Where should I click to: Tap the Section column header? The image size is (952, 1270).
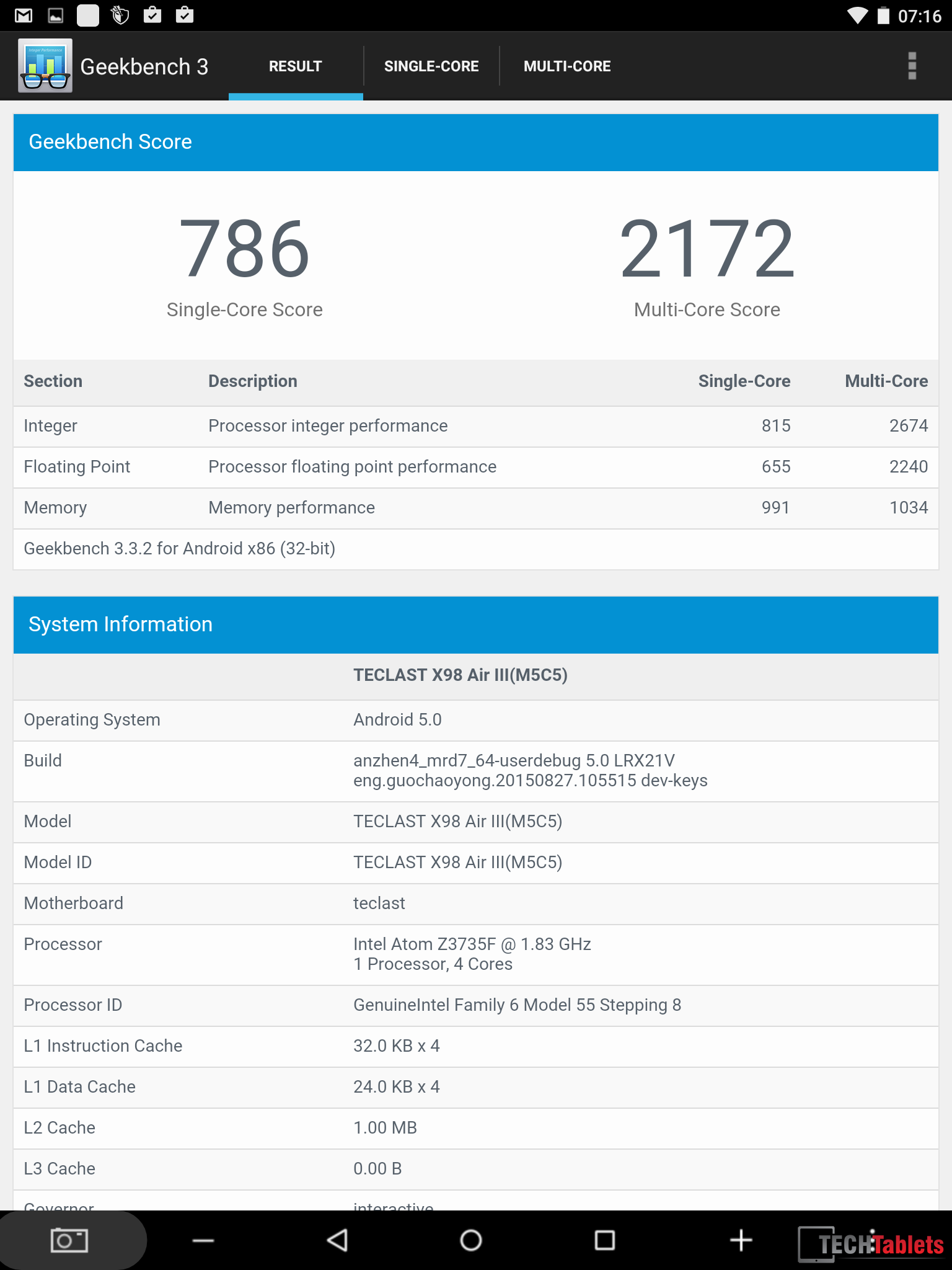(53, 381)
